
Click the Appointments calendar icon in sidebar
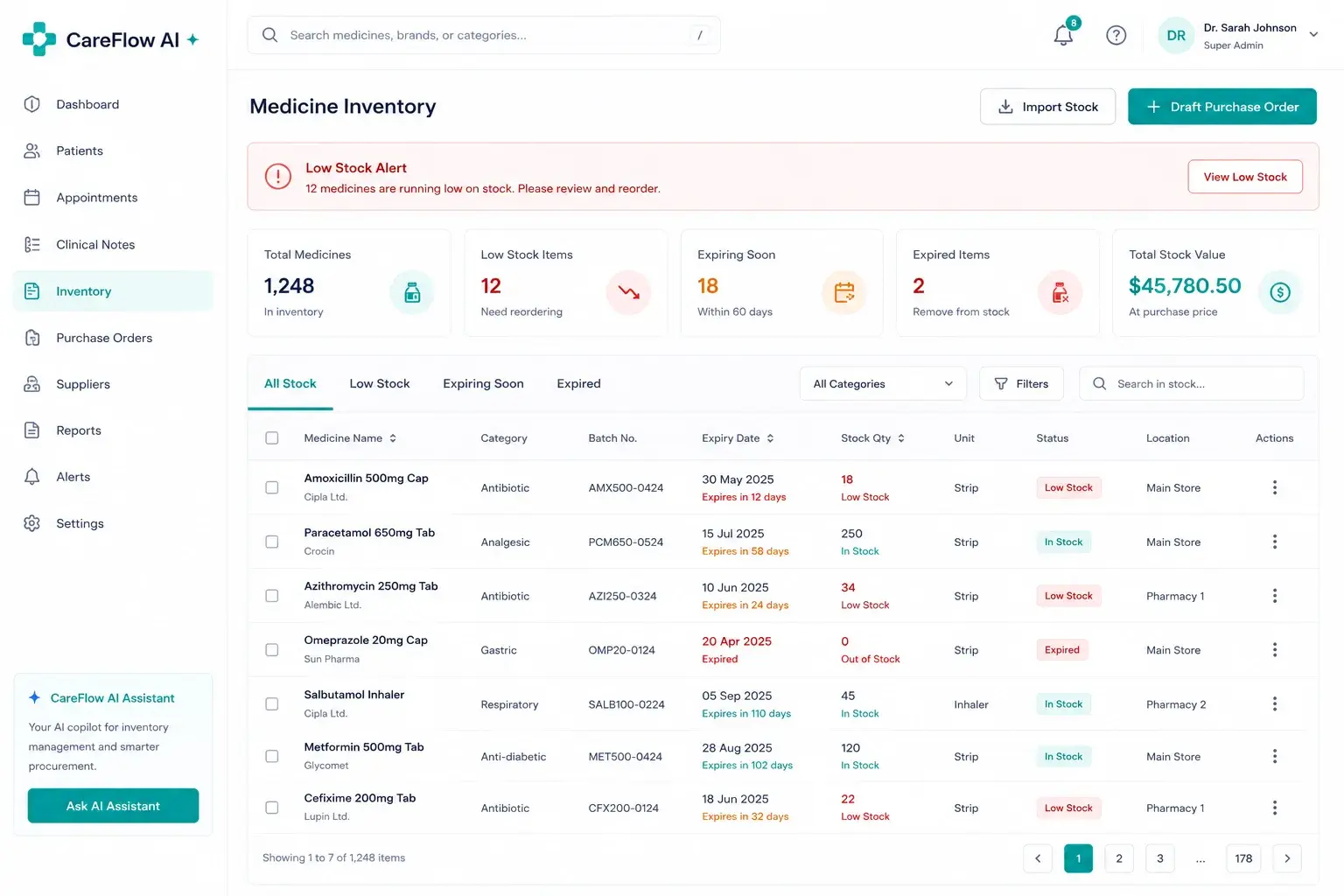tap(32, 198)
